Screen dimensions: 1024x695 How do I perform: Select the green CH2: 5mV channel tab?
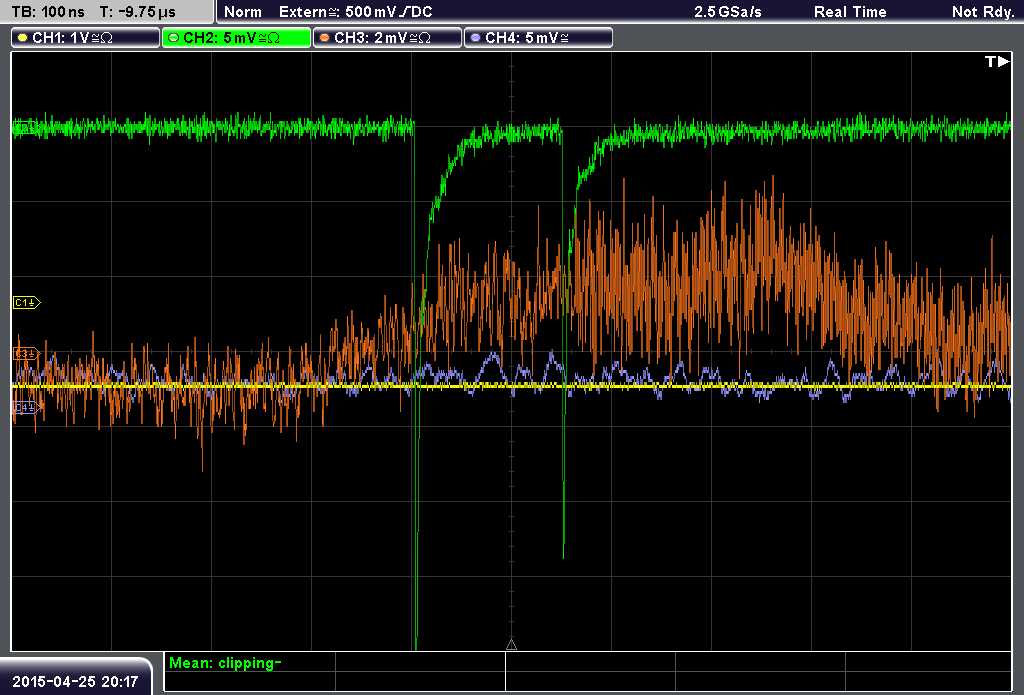tap(236, 38)
